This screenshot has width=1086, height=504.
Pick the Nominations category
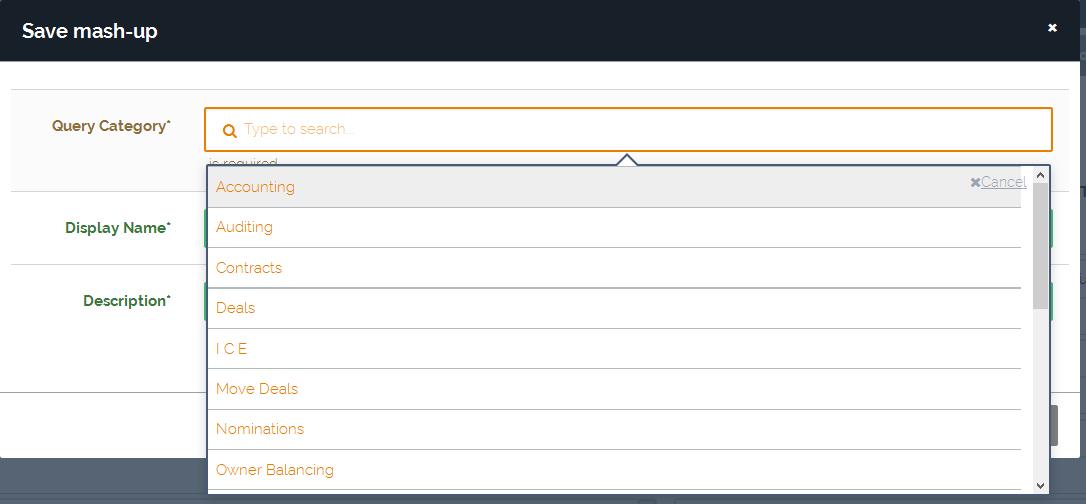260,429
